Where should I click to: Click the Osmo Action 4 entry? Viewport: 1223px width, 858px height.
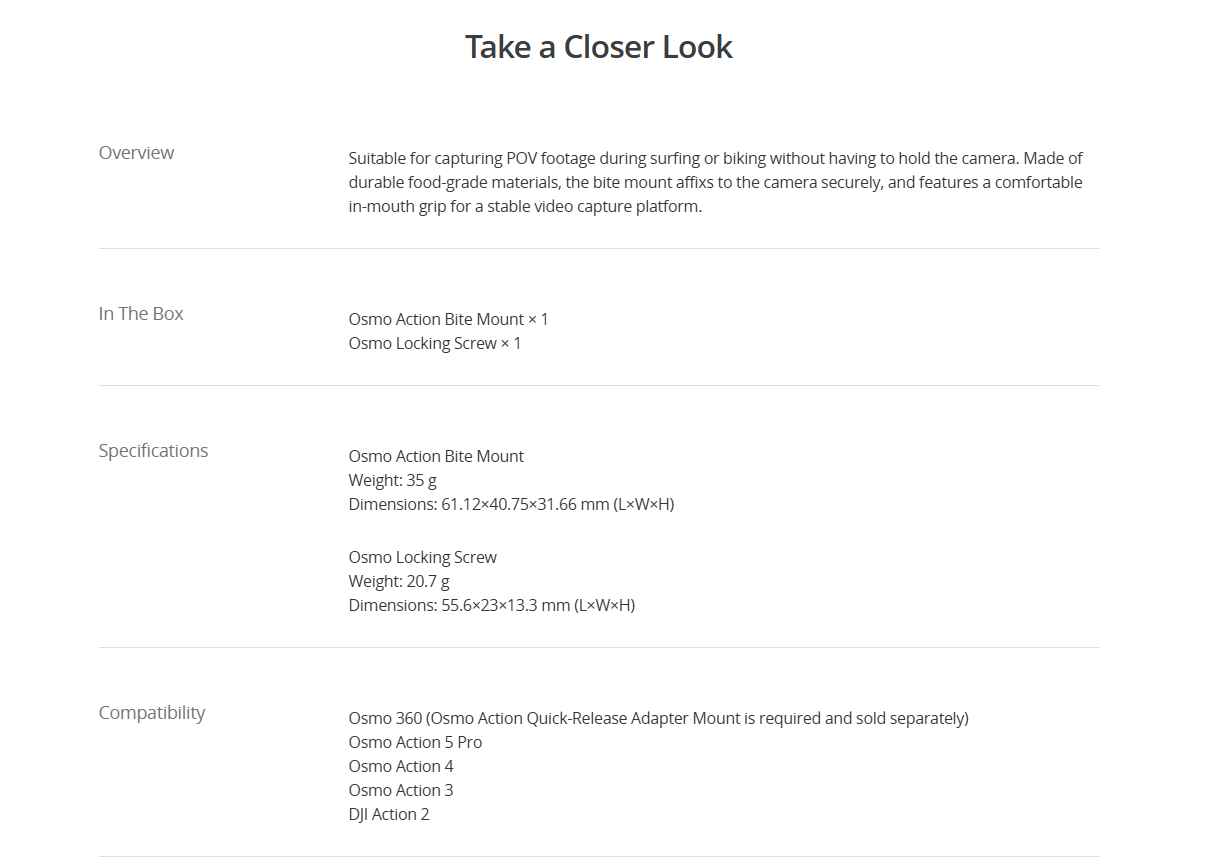click(x=401, y=766)
